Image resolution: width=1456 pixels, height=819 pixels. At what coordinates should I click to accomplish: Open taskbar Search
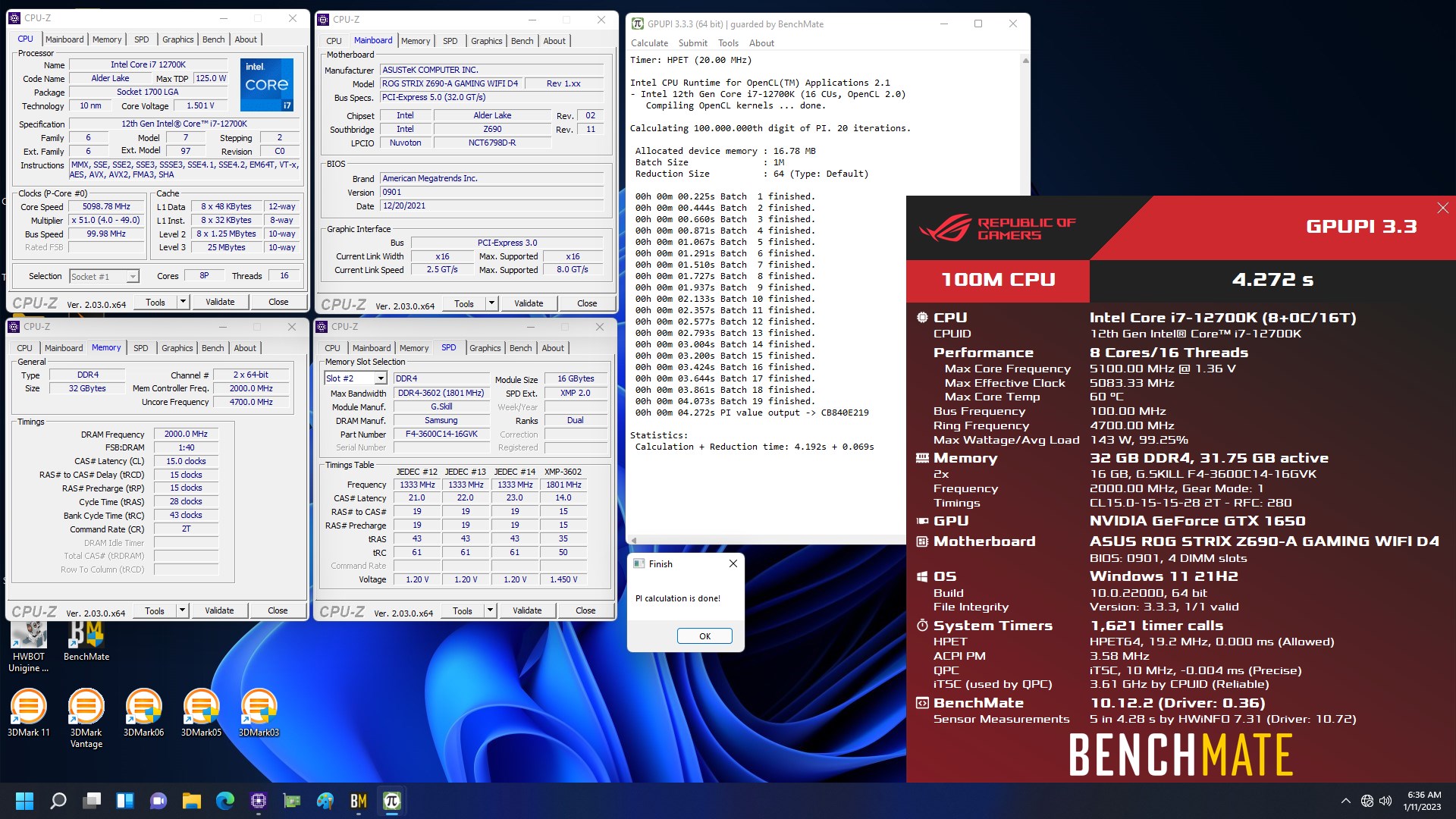[x=58, y=801]
